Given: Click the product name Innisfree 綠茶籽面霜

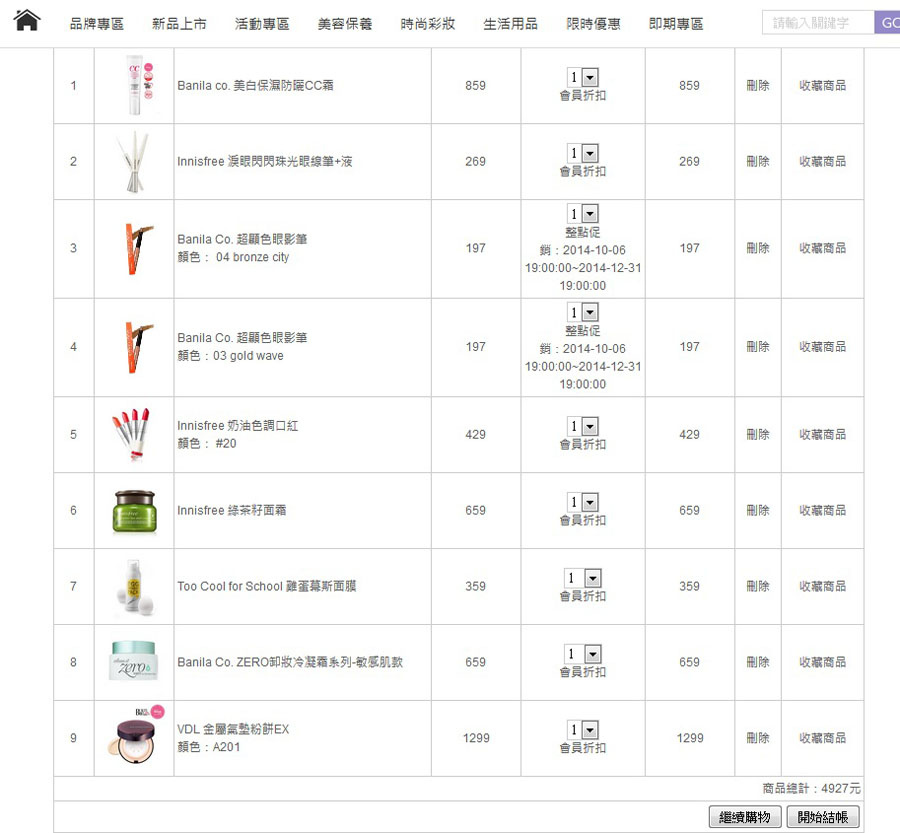Looking at the screenshot, I should click(231, 510).
